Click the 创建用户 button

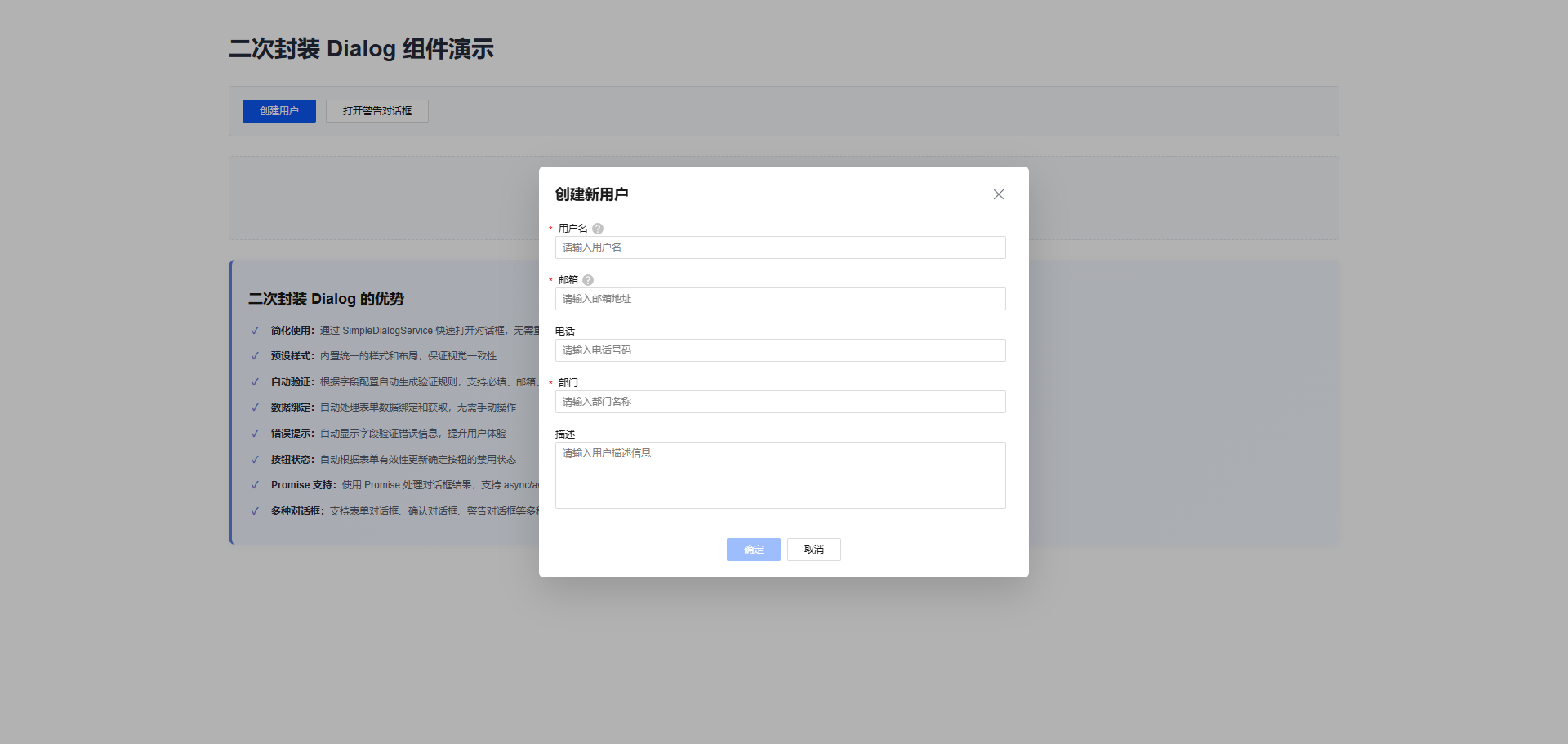pos(278,111)
